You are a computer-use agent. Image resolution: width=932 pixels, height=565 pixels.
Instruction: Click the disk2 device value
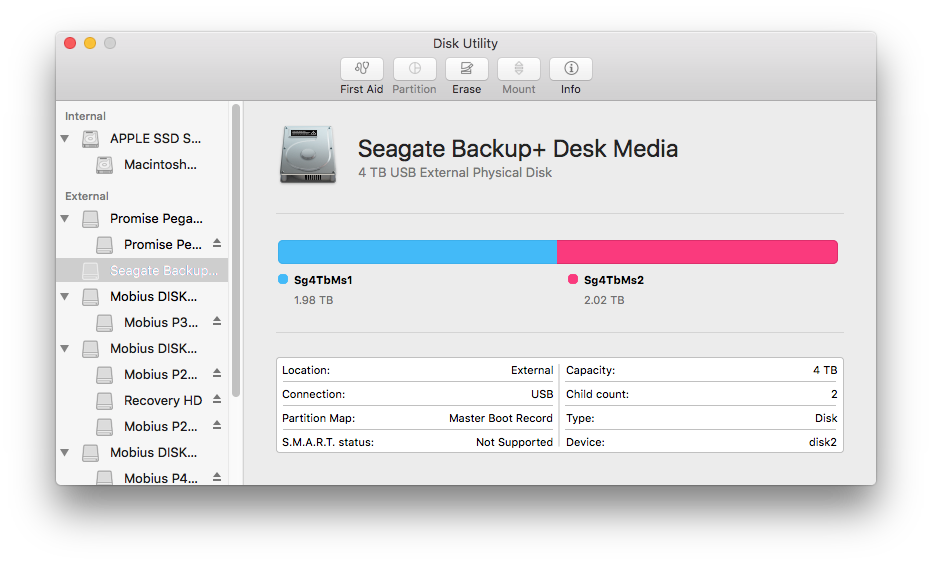pos(823,442)
